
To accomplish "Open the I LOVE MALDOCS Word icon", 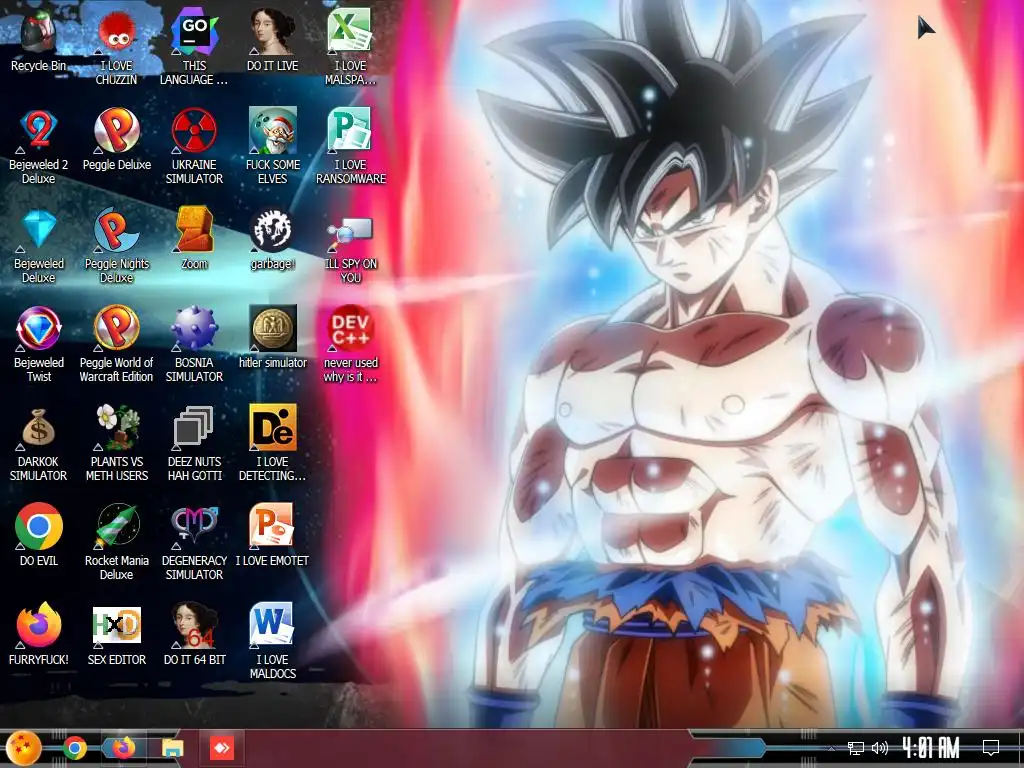I will tap(272, 626).
